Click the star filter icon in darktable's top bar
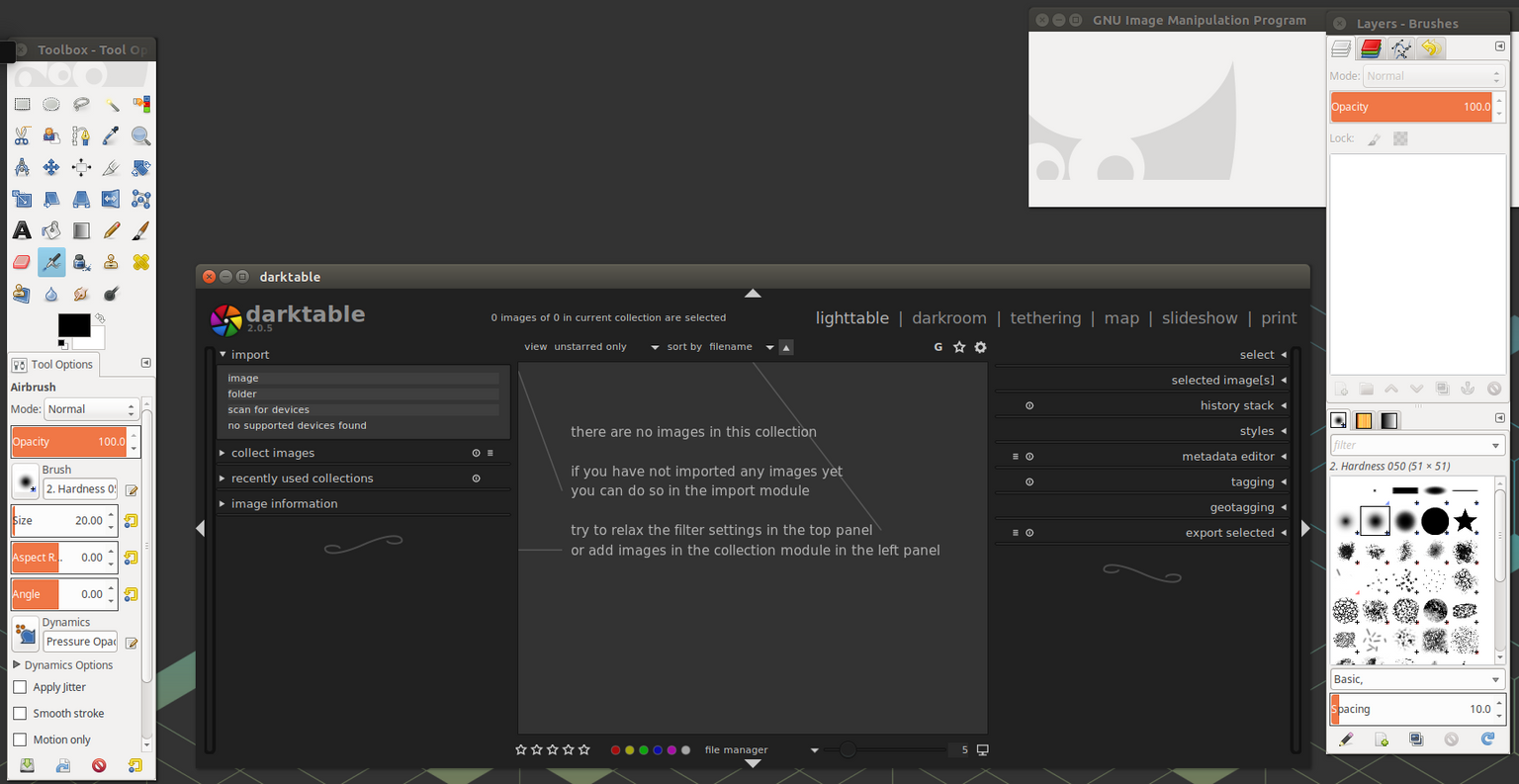This screenshot has width=1519, height=784. tap(958, 347)
